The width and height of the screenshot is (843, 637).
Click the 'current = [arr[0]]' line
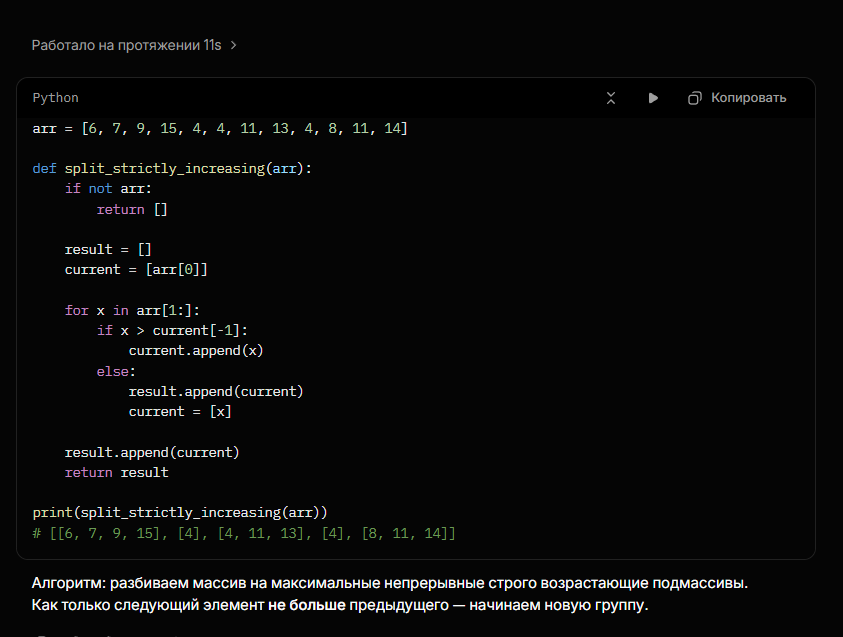click(x=136, y=269)
